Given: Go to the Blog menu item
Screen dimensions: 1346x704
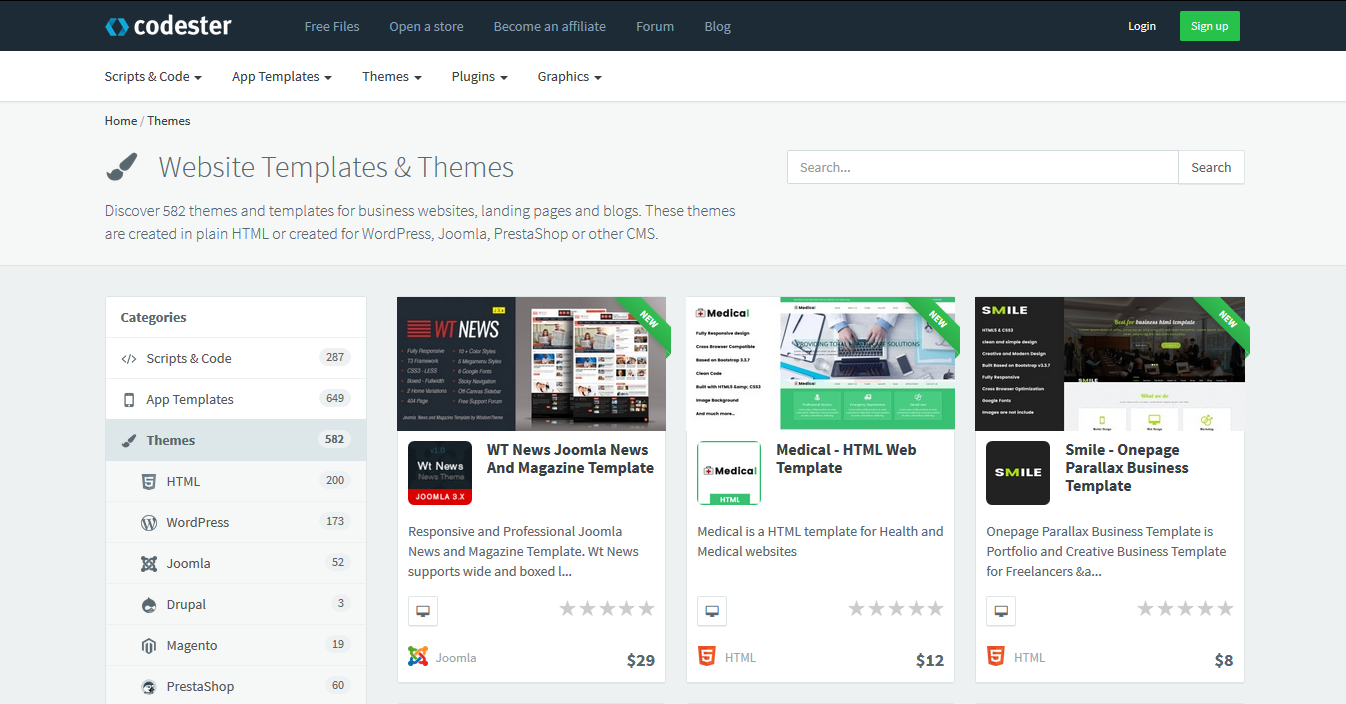Looking at the screenshot, I should click(x=717, y=26).
